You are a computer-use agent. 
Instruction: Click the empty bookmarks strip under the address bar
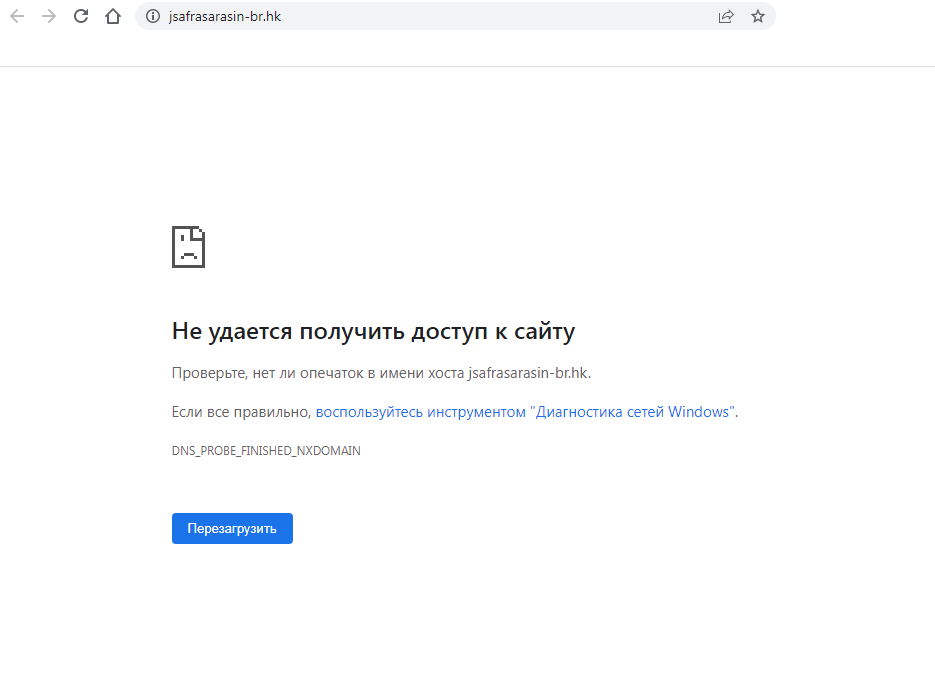(468, 49)
